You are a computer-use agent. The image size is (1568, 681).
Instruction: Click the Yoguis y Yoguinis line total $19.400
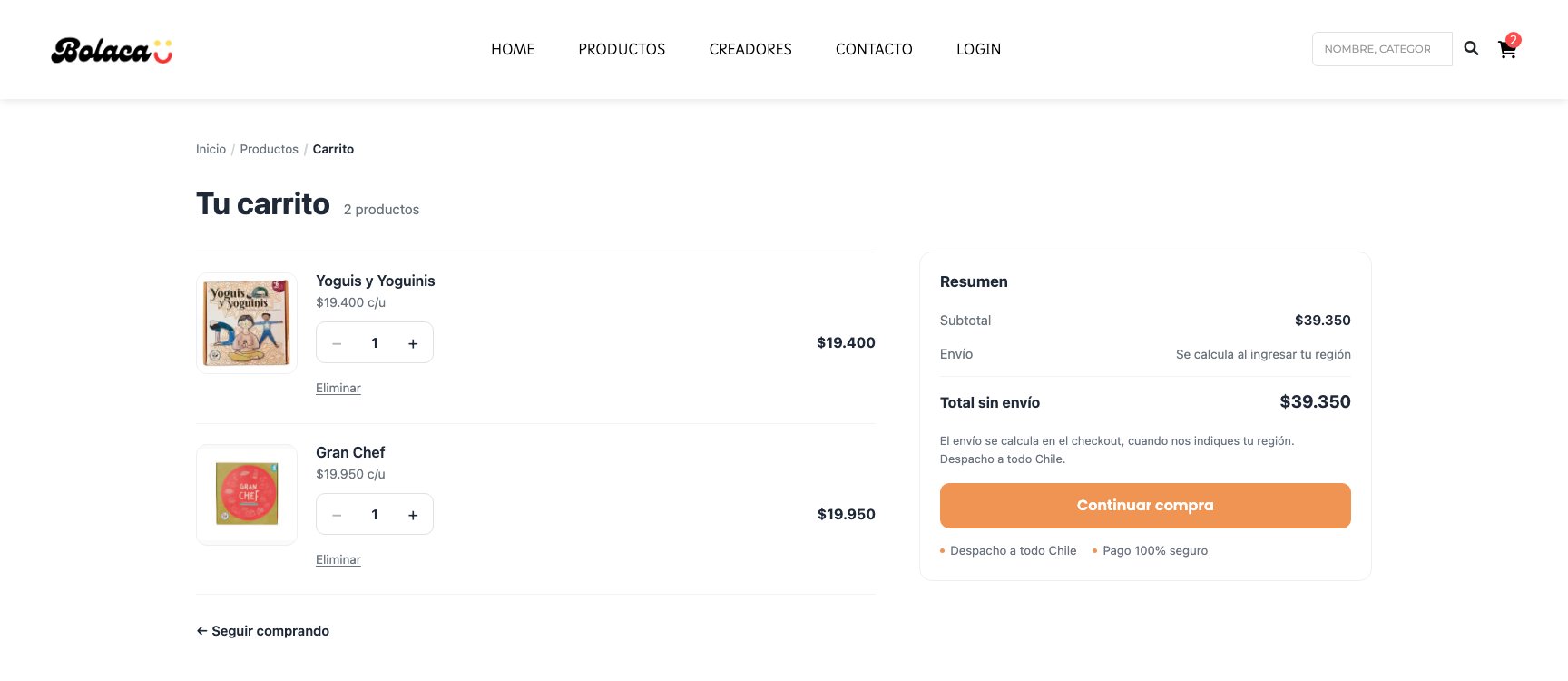846,342
